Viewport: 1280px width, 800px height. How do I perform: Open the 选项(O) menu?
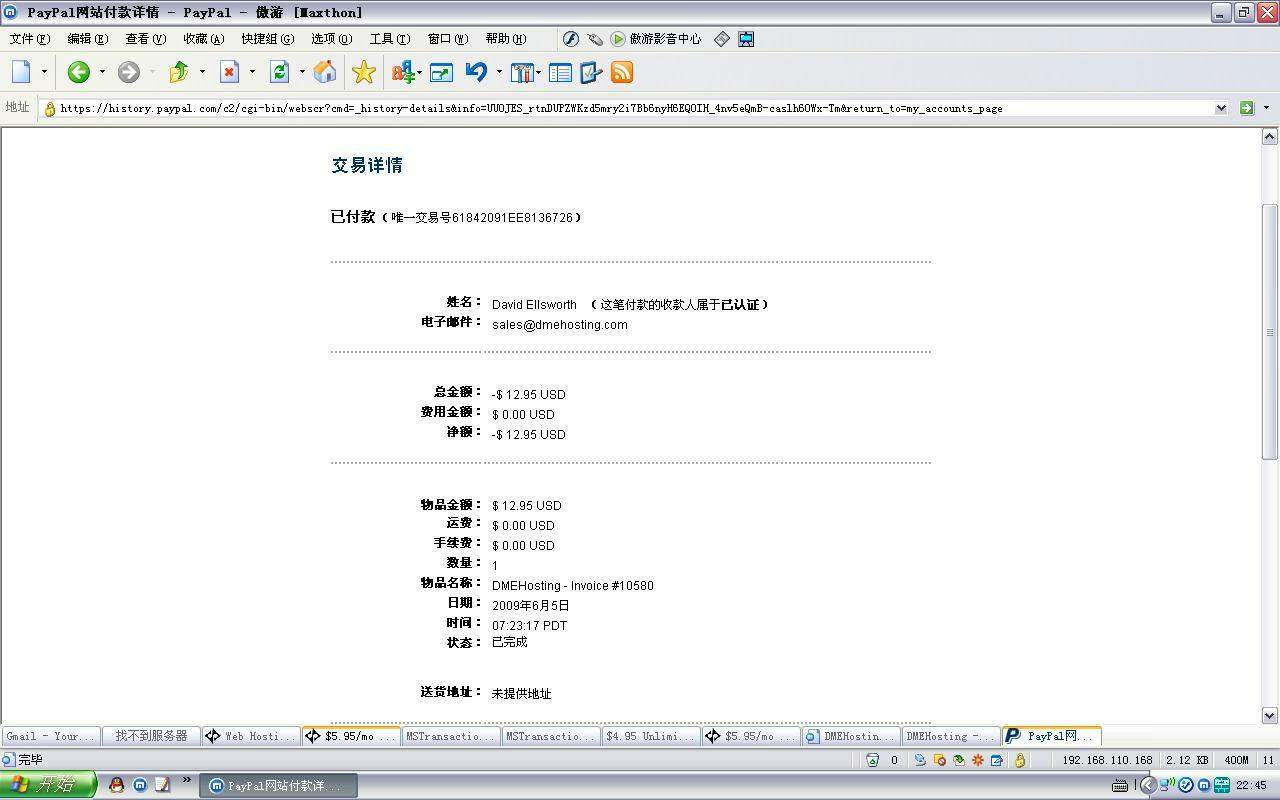[332, 39]
